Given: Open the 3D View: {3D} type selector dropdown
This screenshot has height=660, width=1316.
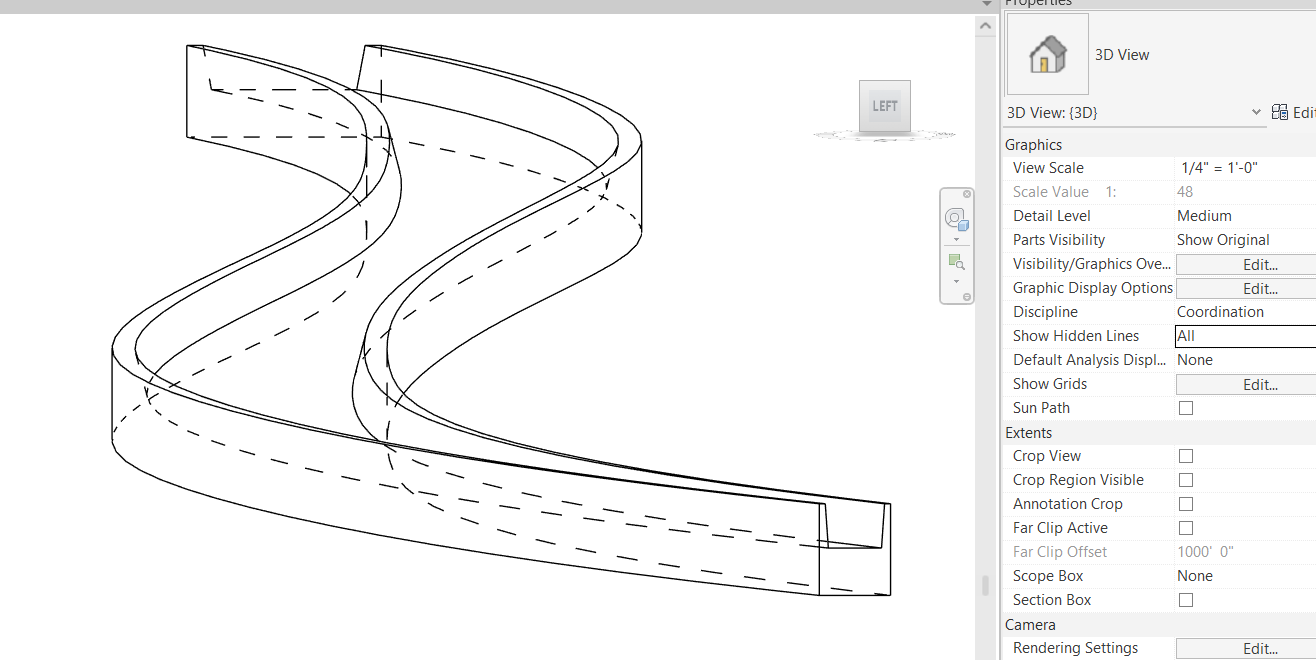Looking at the screenshot, I should click(x=1258, y=112).
